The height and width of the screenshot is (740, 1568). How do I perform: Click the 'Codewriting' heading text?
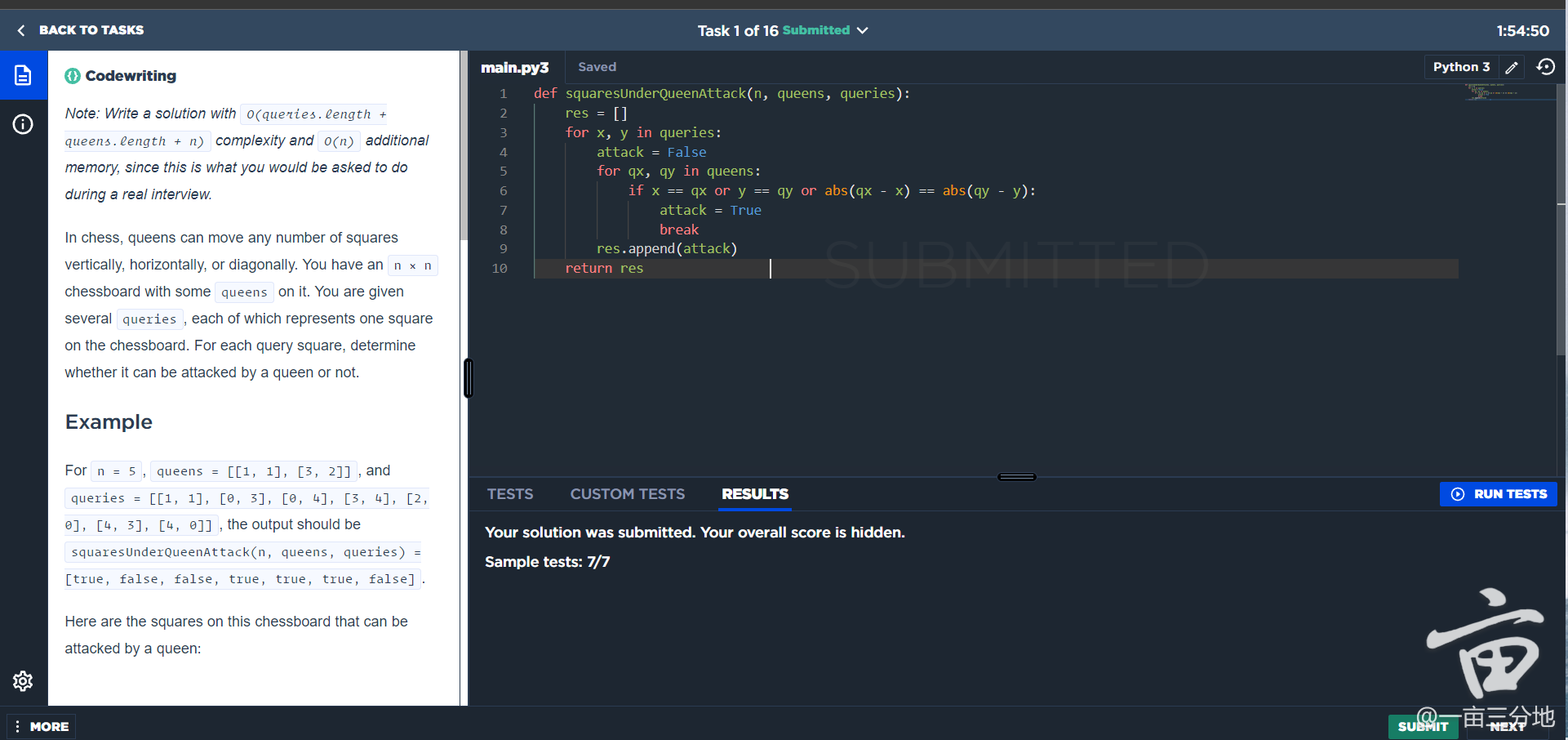pos(131,76)
